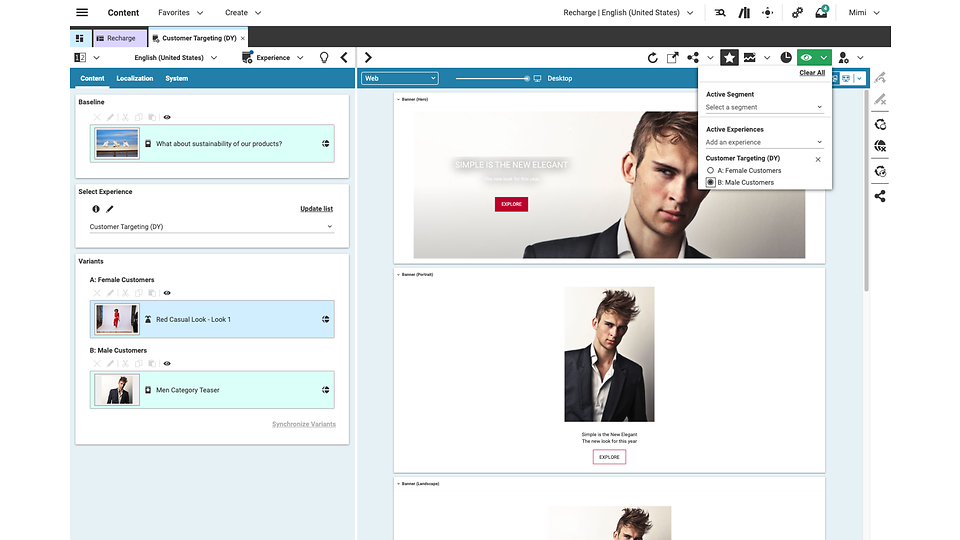Open the Mimi user menu
The height and width of the screenshot is (540, 960).
[864, 12]
